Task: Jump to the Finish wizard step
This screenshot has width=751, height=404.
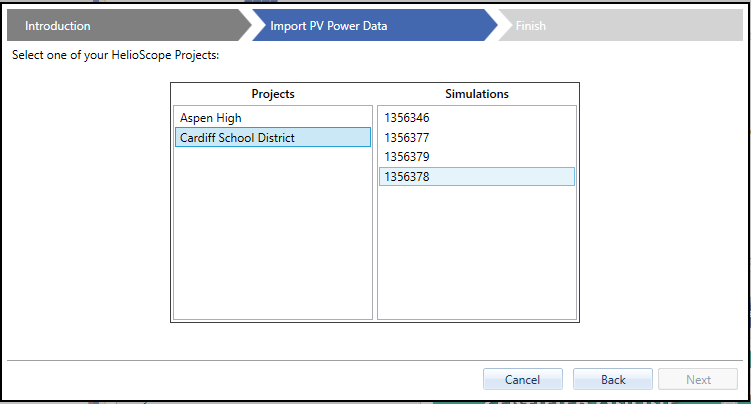Action: coord(531,26)
